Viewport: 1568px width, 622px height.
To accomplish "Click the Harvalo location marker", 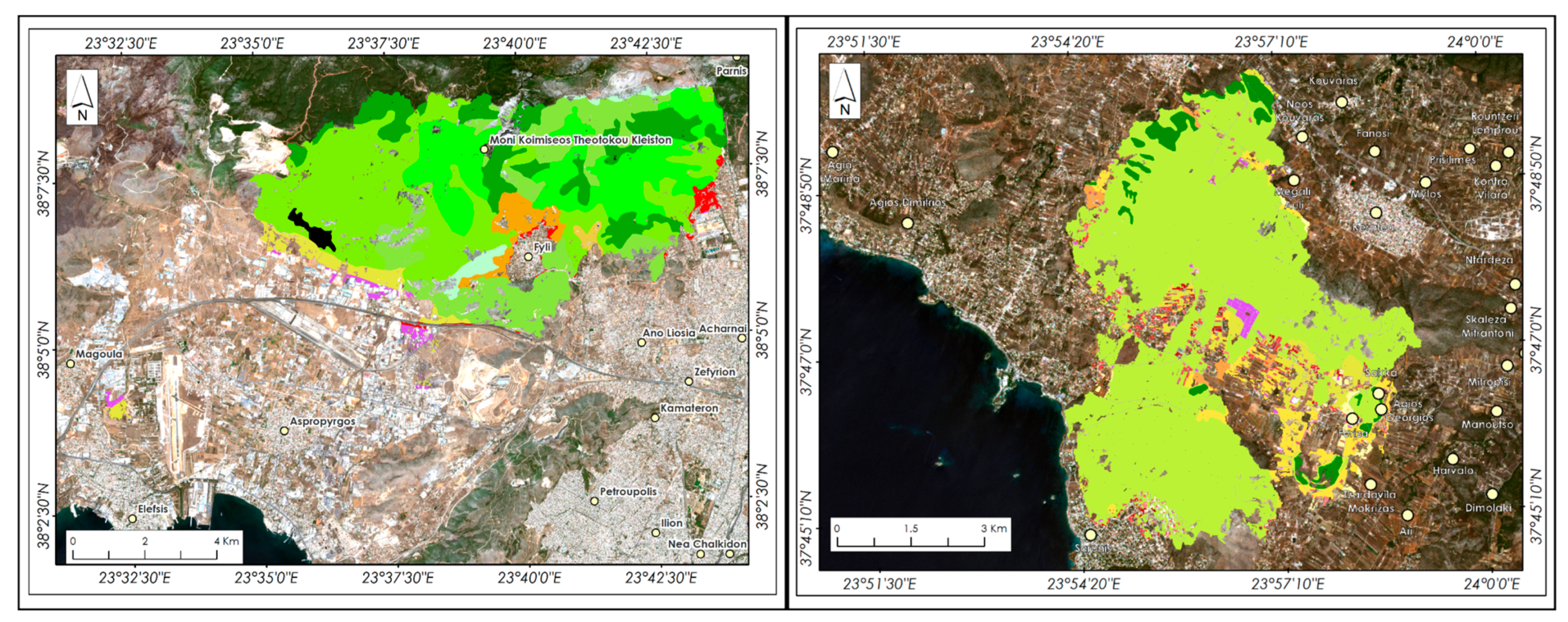I will [x=1453, y=459].
